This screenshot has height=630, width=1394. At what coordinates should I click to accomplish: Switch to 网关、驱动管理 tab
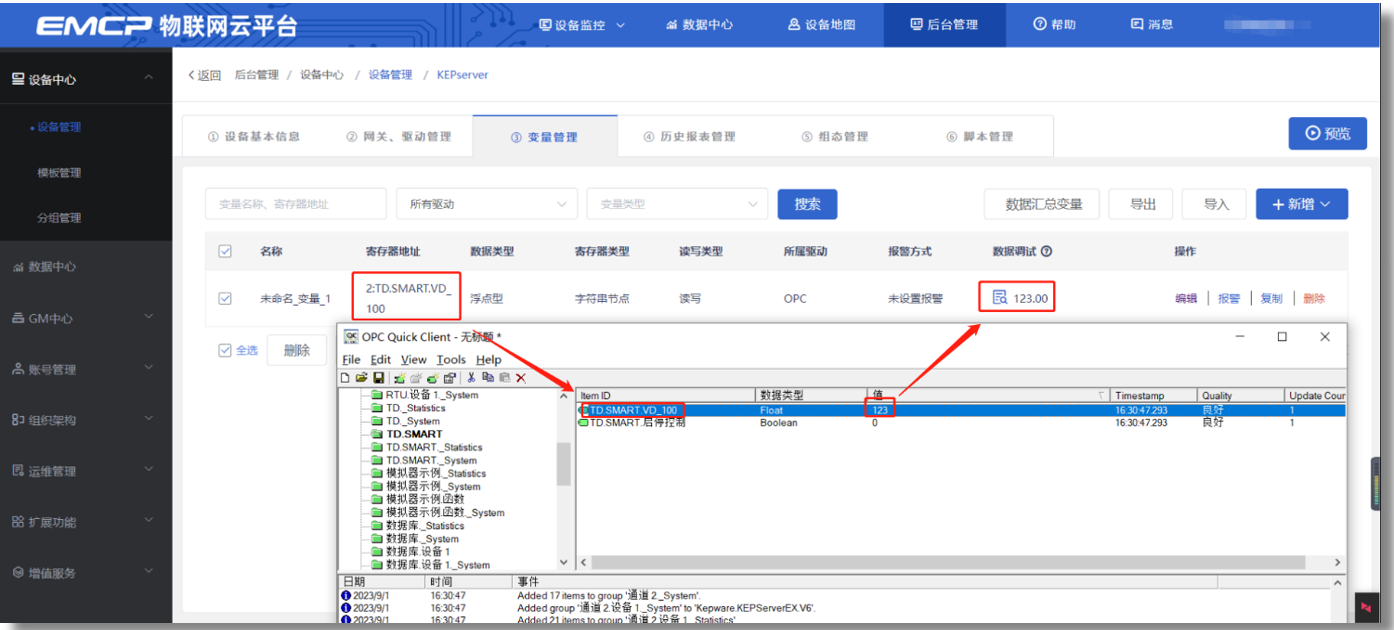coord(399,137)
